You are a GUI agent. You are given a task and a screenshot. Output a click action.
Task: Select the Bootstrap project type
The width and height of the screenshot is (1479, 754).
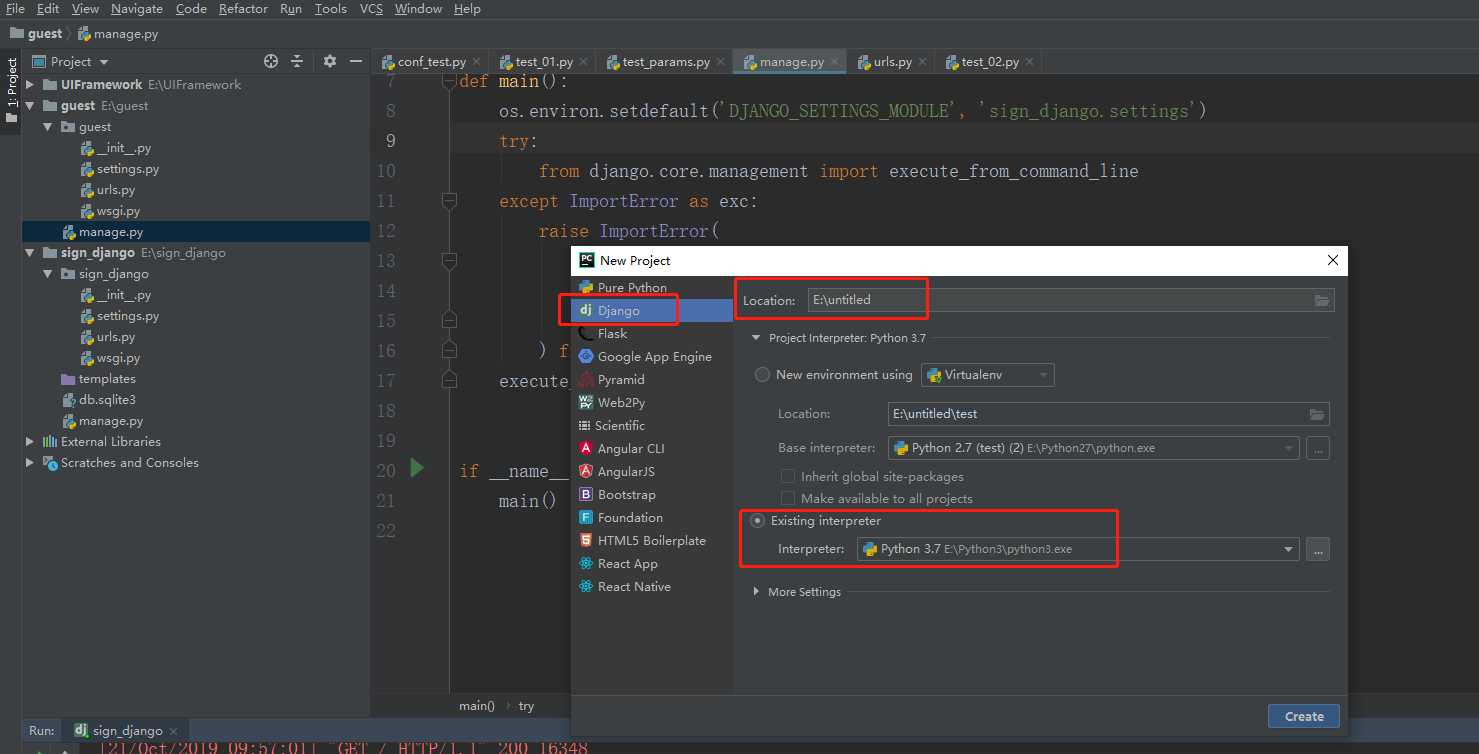(626, 495)
